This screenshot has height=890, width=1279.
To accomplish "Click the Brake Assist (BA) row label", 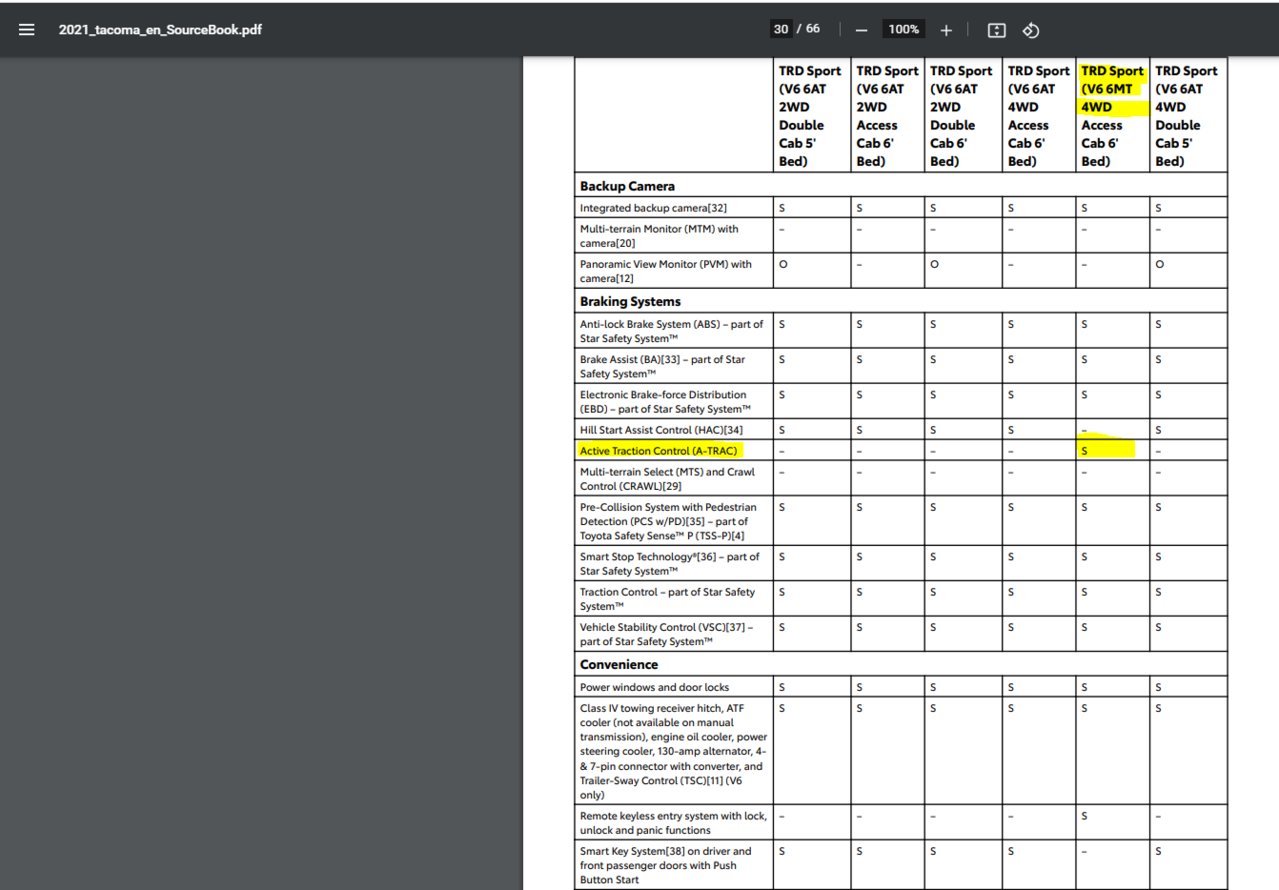I will [x=662, y=366].
